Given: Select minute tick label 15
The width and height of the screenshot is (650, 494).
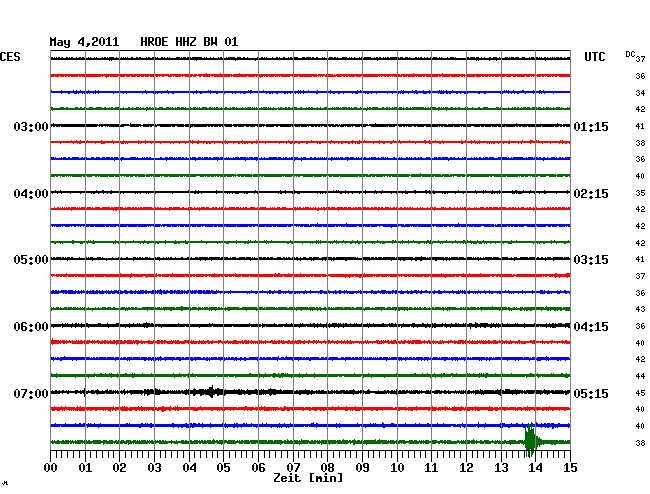Looking at the screenshot, I should (570, 468).
